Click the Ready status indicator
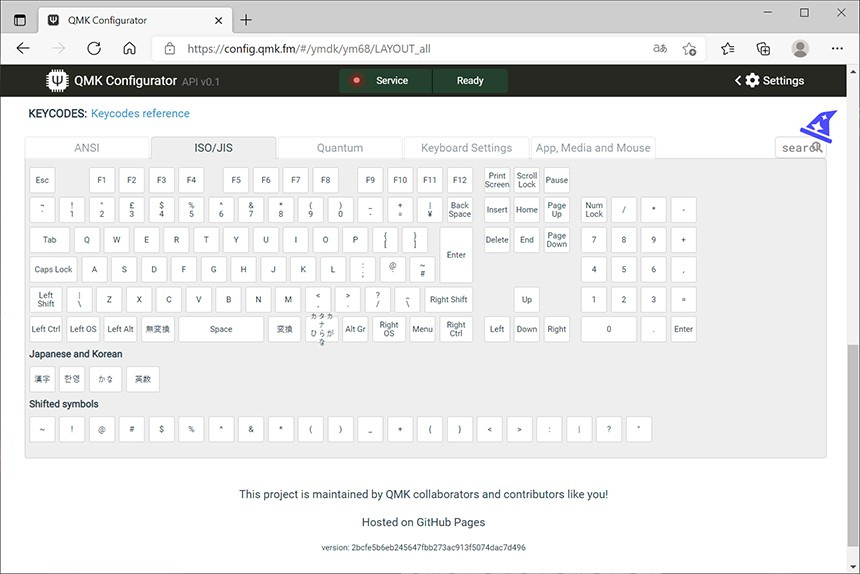860x574 pixels. coord(470,81)
